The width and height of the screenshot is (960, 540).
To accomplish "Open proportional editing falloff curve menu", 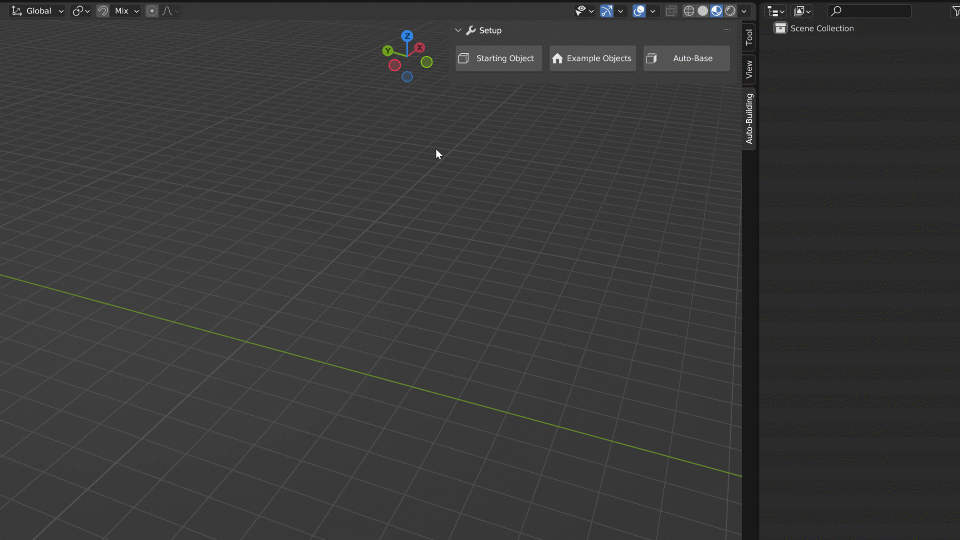I will pyautogui.click(x=170, y=11).
